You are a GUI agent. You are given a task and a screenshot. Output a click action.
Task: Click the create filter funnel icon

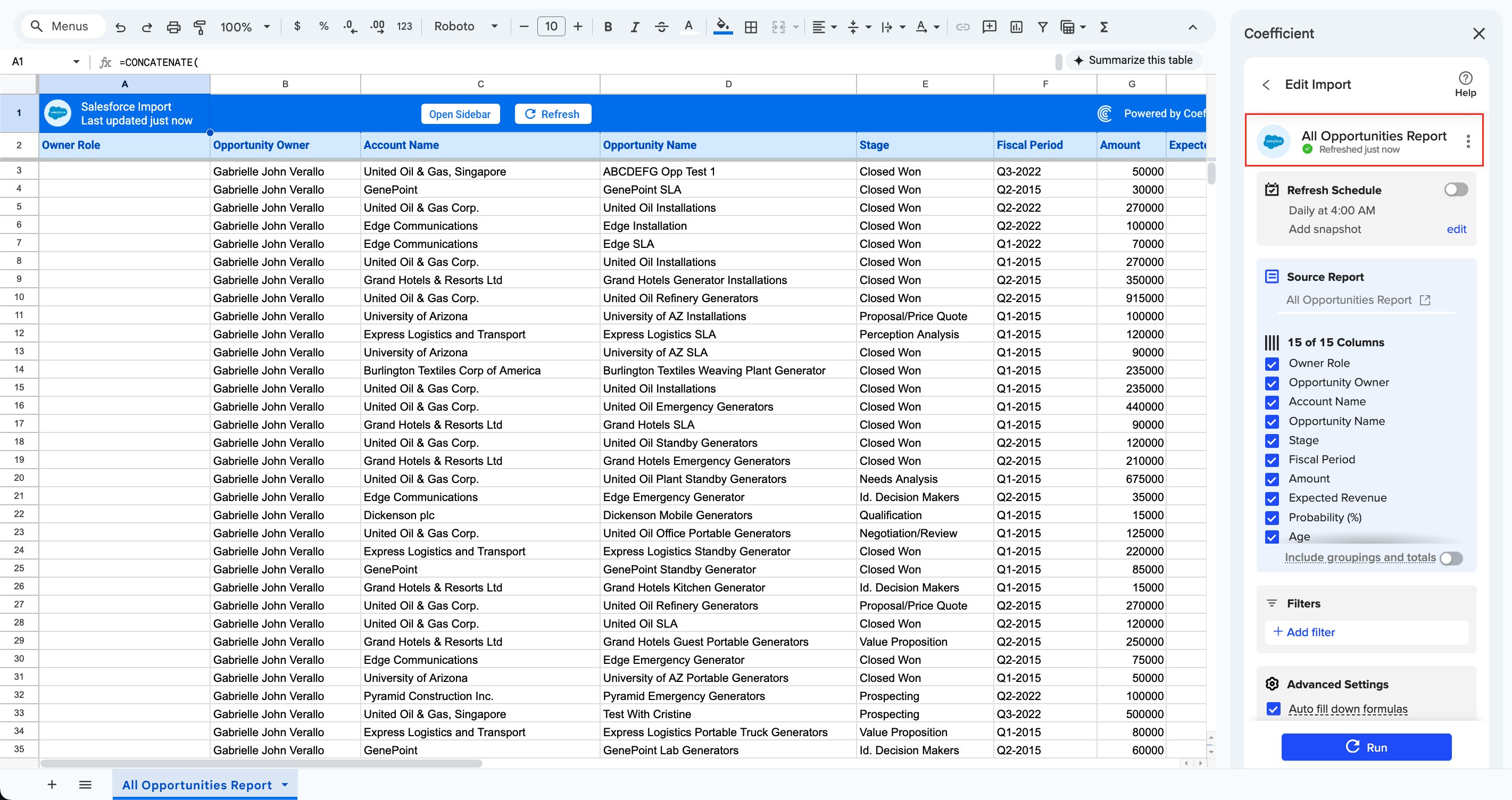pos(1042,27)
